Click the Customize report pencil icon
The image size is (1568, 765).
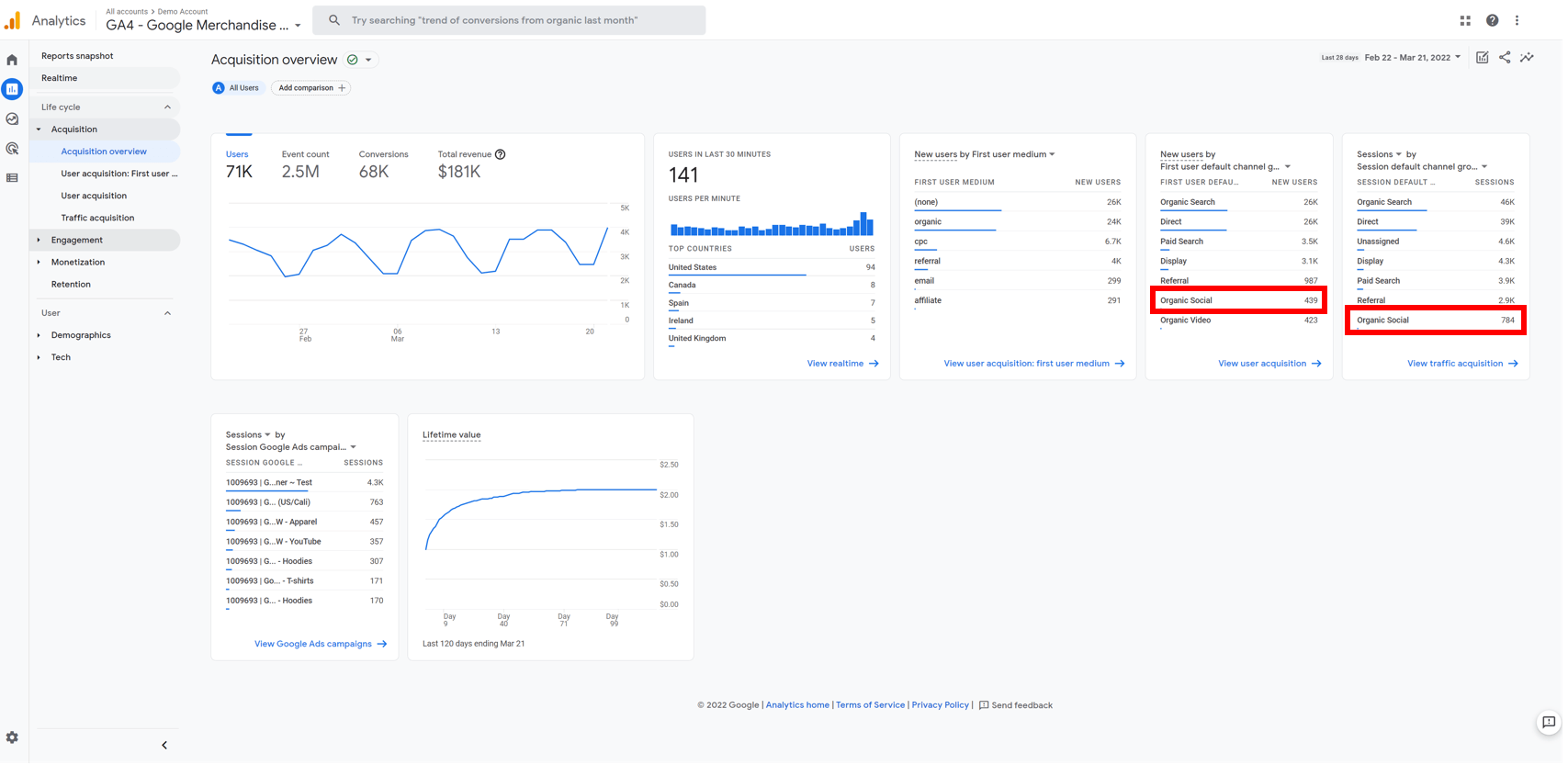click(x=1482, y=58)
